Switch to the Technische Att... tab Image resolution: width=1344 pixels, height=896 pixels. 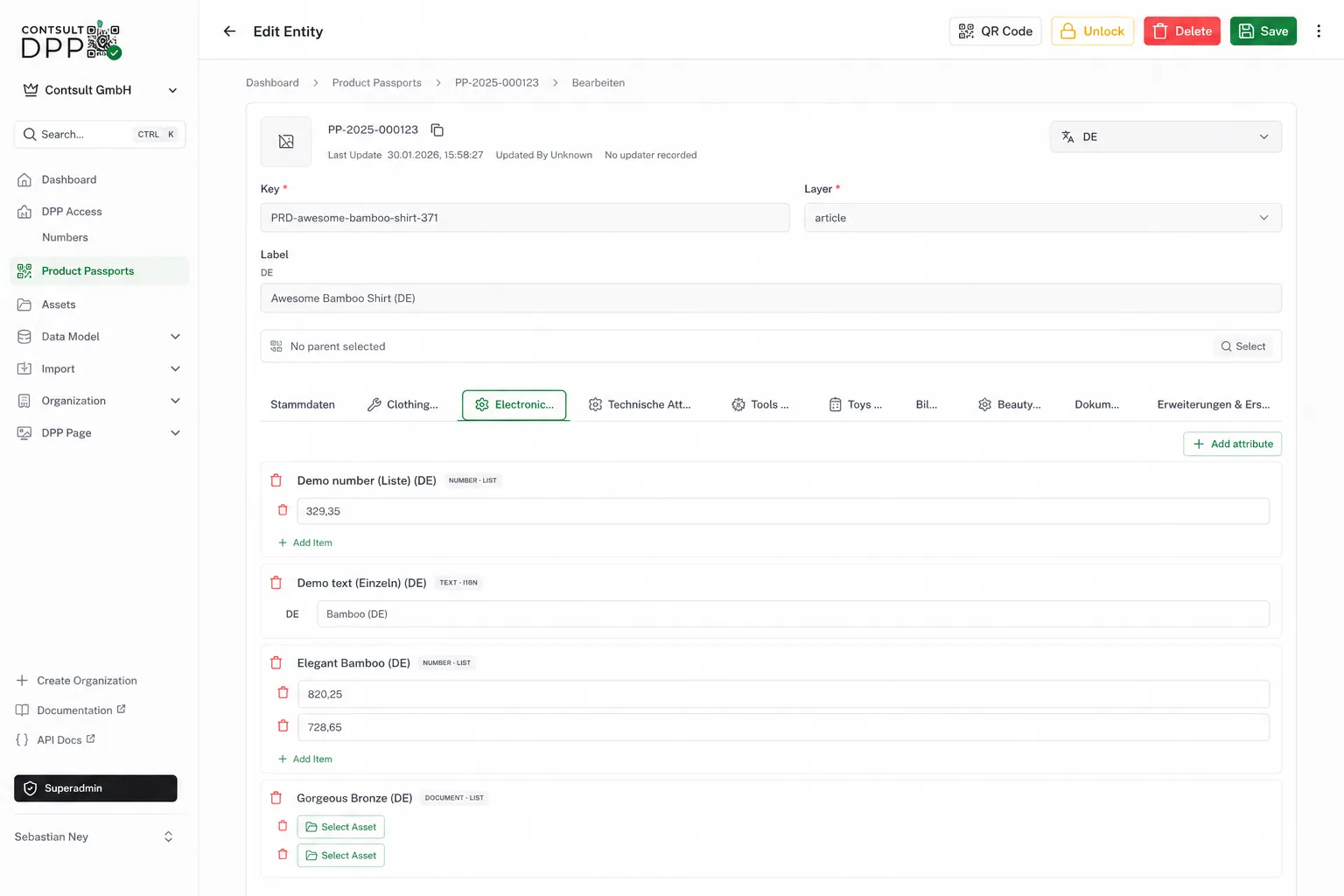coord(640,405)
